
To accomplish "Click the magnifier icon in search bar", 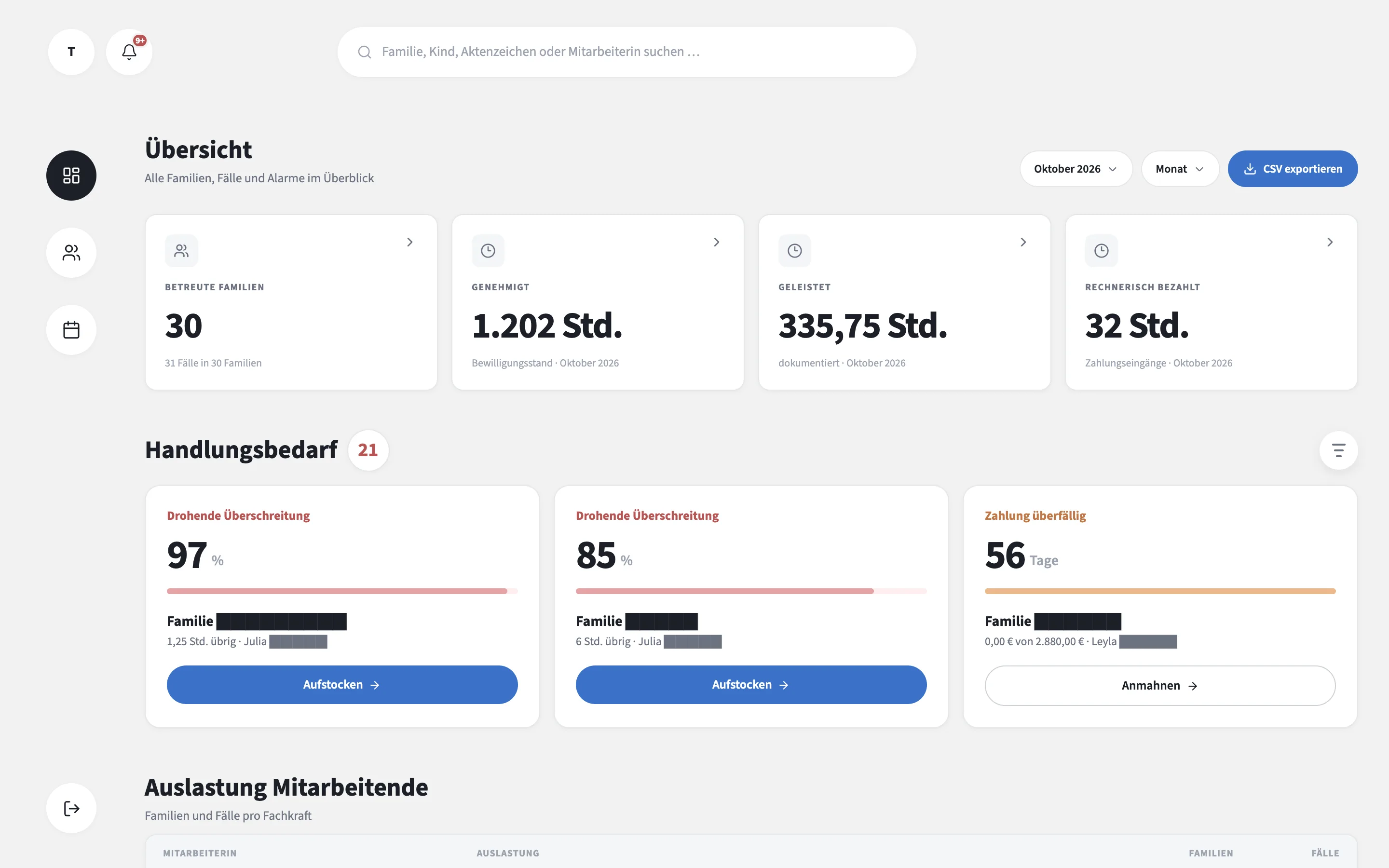I will [x=365, y=52].
